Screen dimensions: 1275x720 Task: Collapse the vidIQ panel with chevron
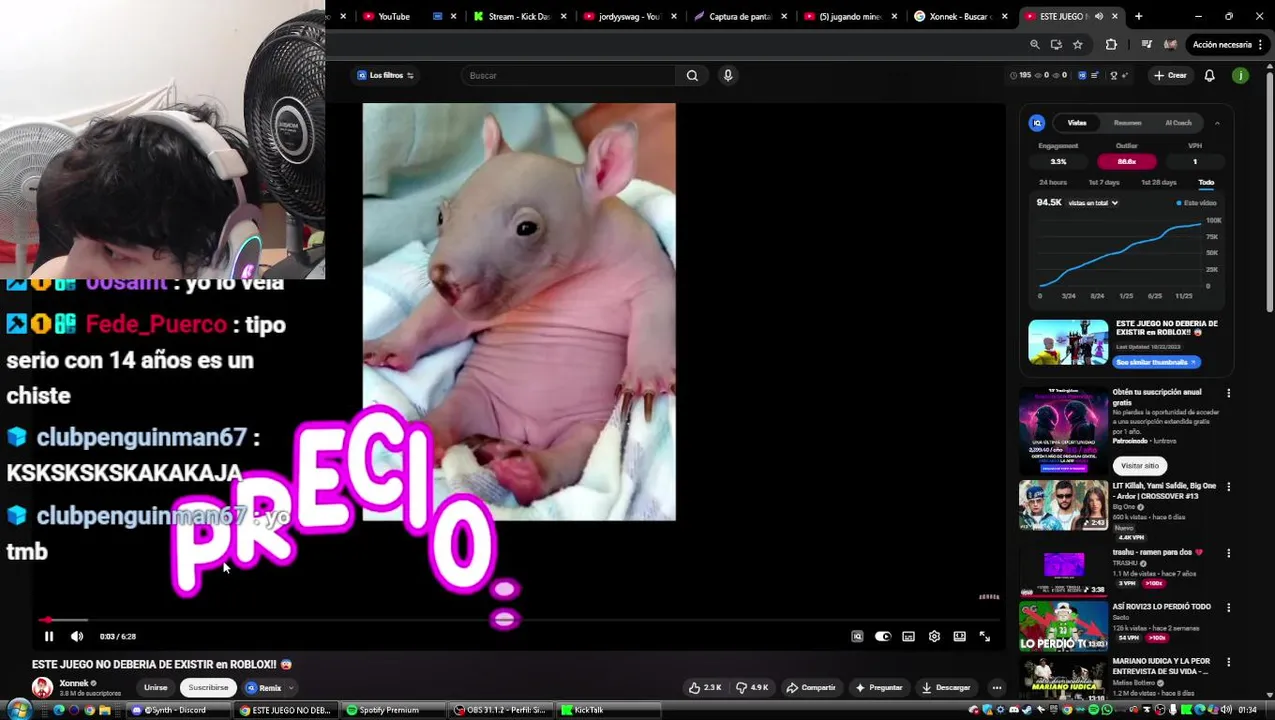[1217, 123]
